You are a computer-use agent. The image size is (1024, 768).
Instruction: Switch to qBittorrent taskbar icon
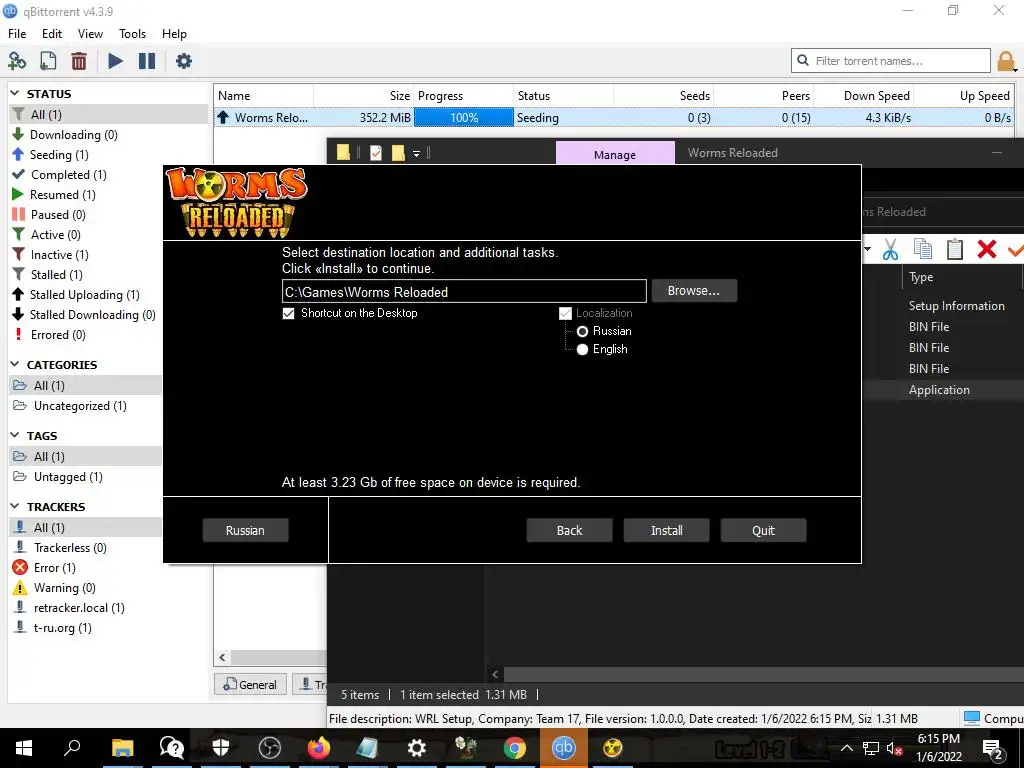564,748
